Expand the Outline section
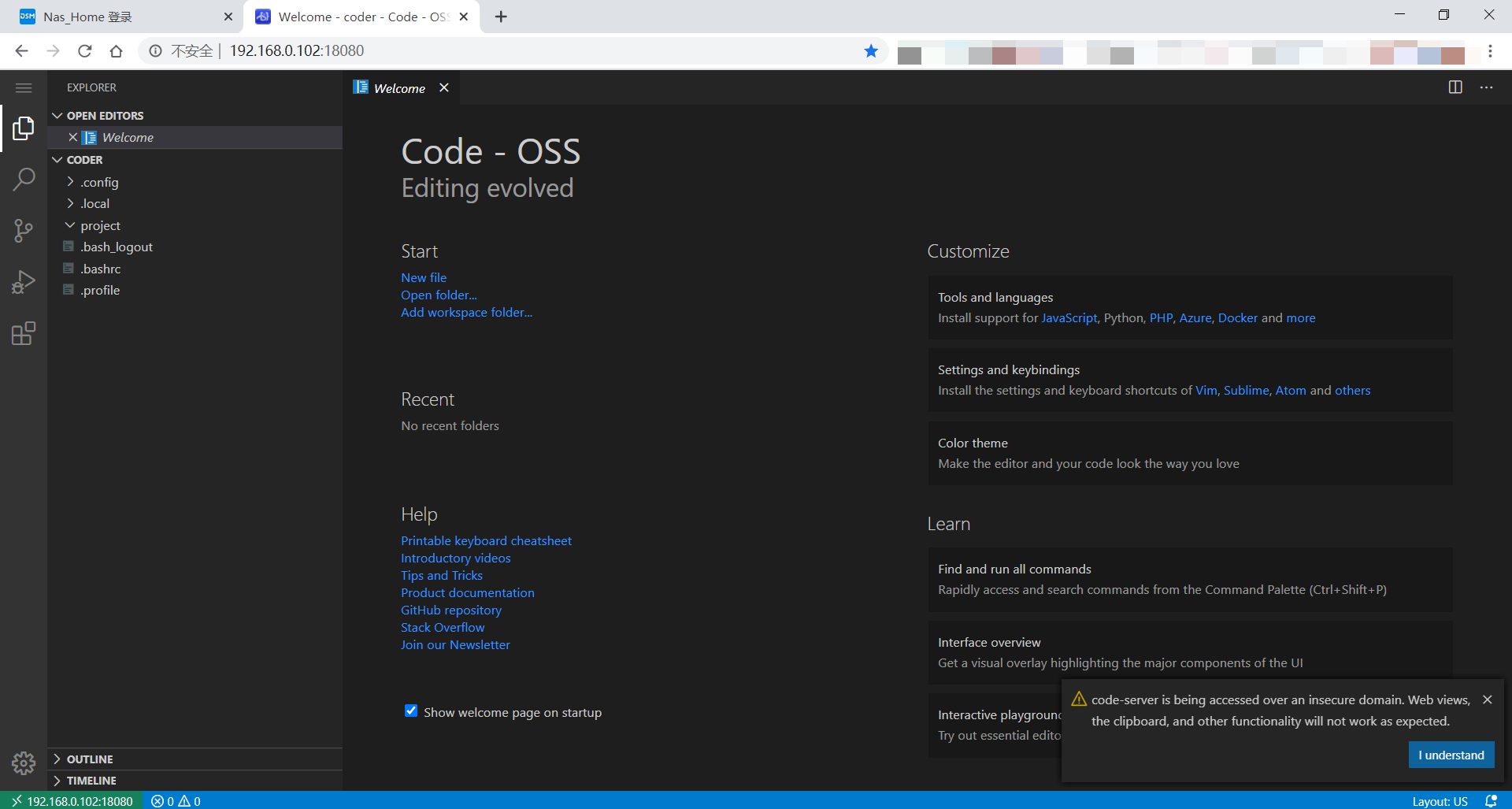This screenshot has height=809, width=1512. point(195,759)
